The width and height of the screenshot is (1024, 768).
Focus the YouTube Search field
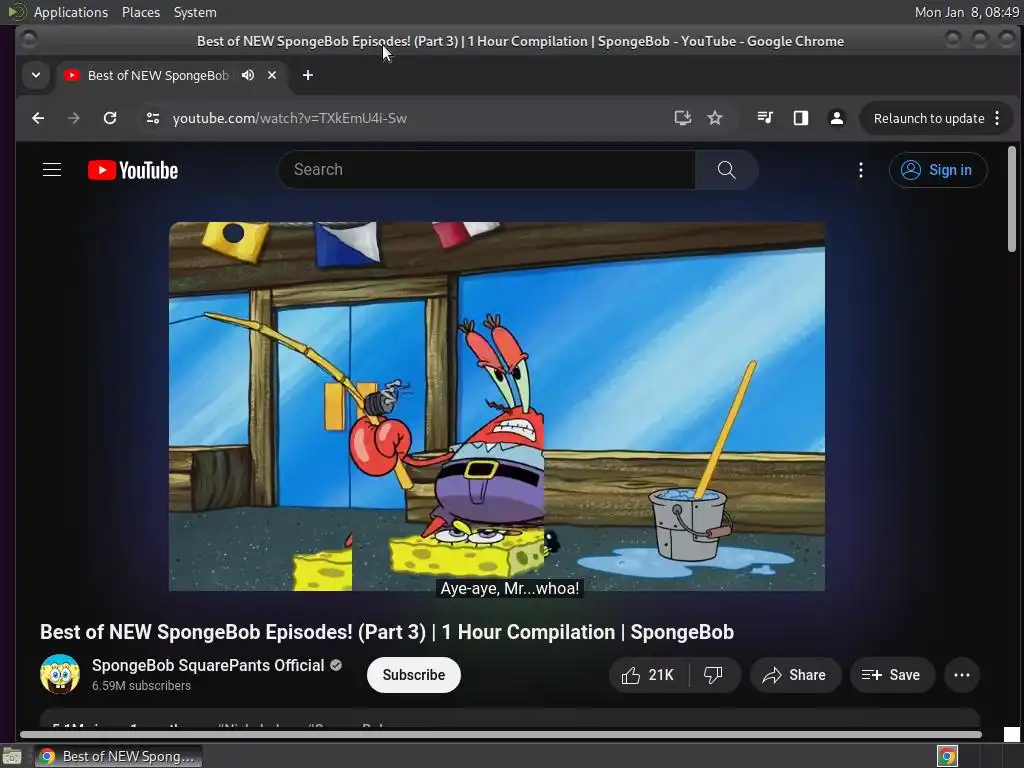point(487,170)
